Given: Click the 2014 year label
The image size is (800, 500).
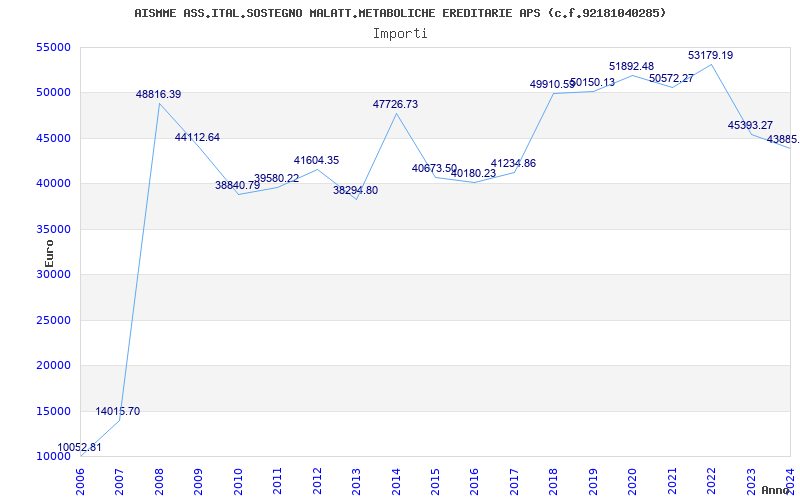Looking at the screenshot, I should coord(396,482).
